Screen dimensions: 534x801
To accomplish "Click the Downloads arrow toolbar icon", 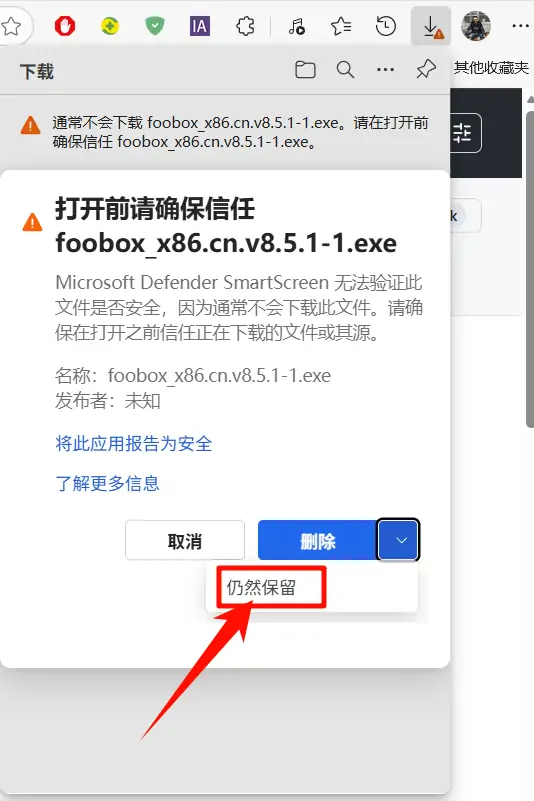I will [x=431, y=26].
